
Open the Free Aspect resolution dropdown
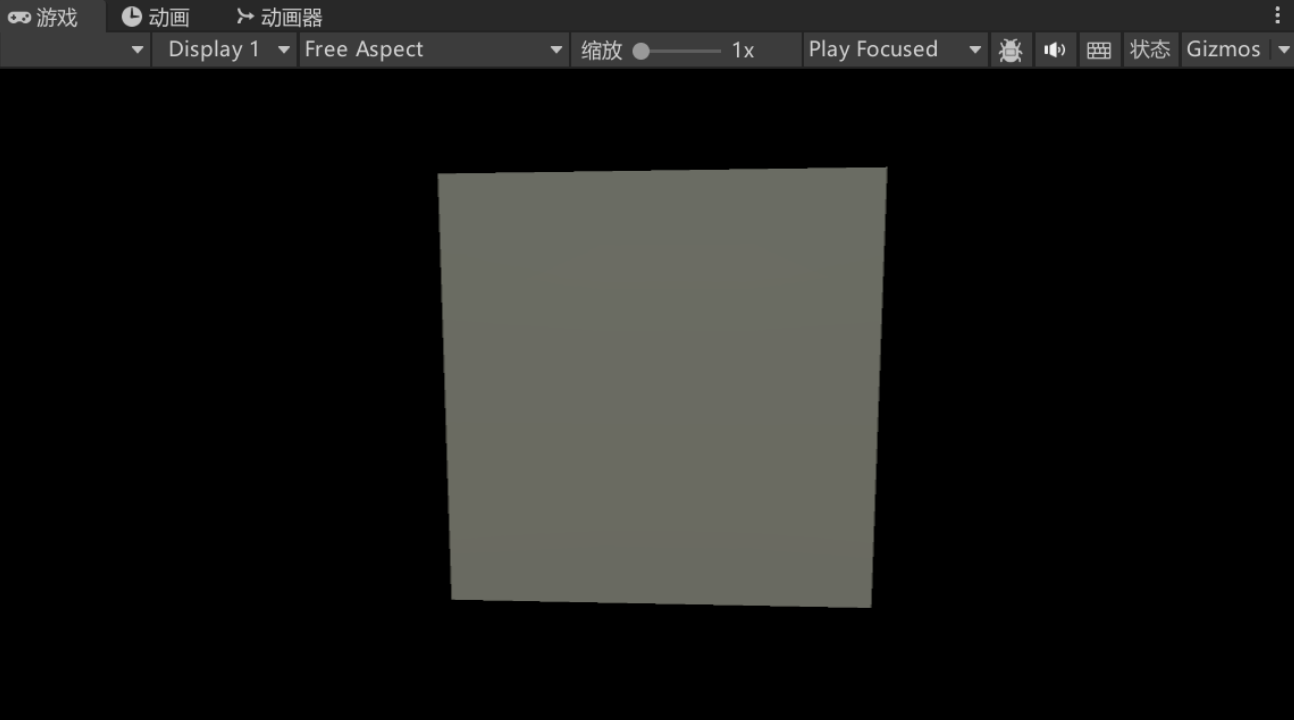434,49
